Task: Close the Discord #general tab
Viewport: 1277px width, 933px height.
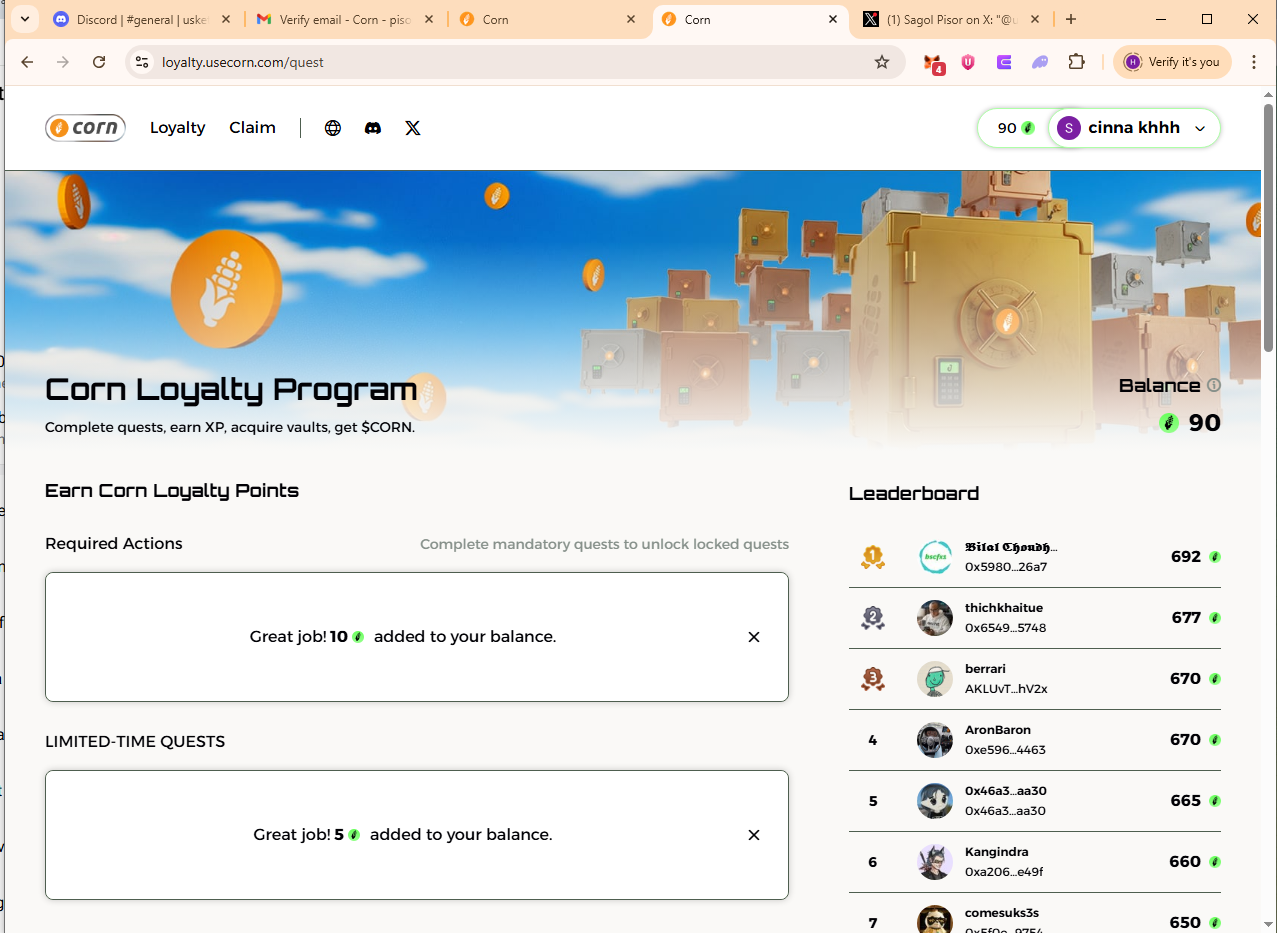Action: [226, 19]
